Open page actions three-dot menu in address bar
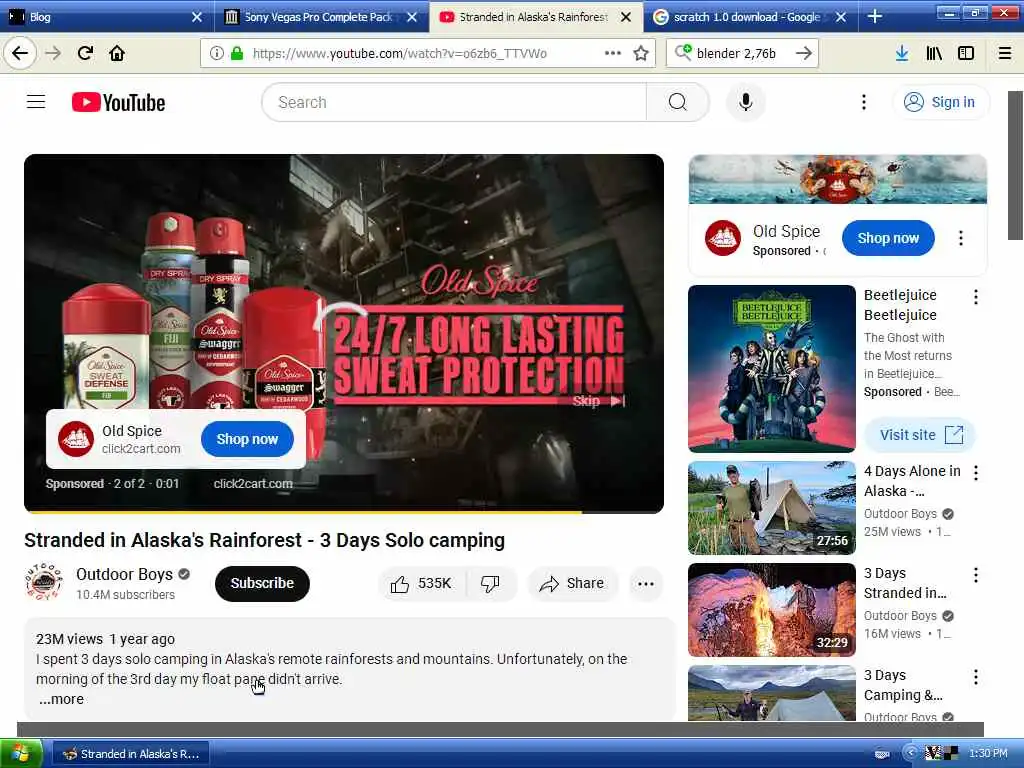This screenshot has height=768, width=1024. (613, 54)
